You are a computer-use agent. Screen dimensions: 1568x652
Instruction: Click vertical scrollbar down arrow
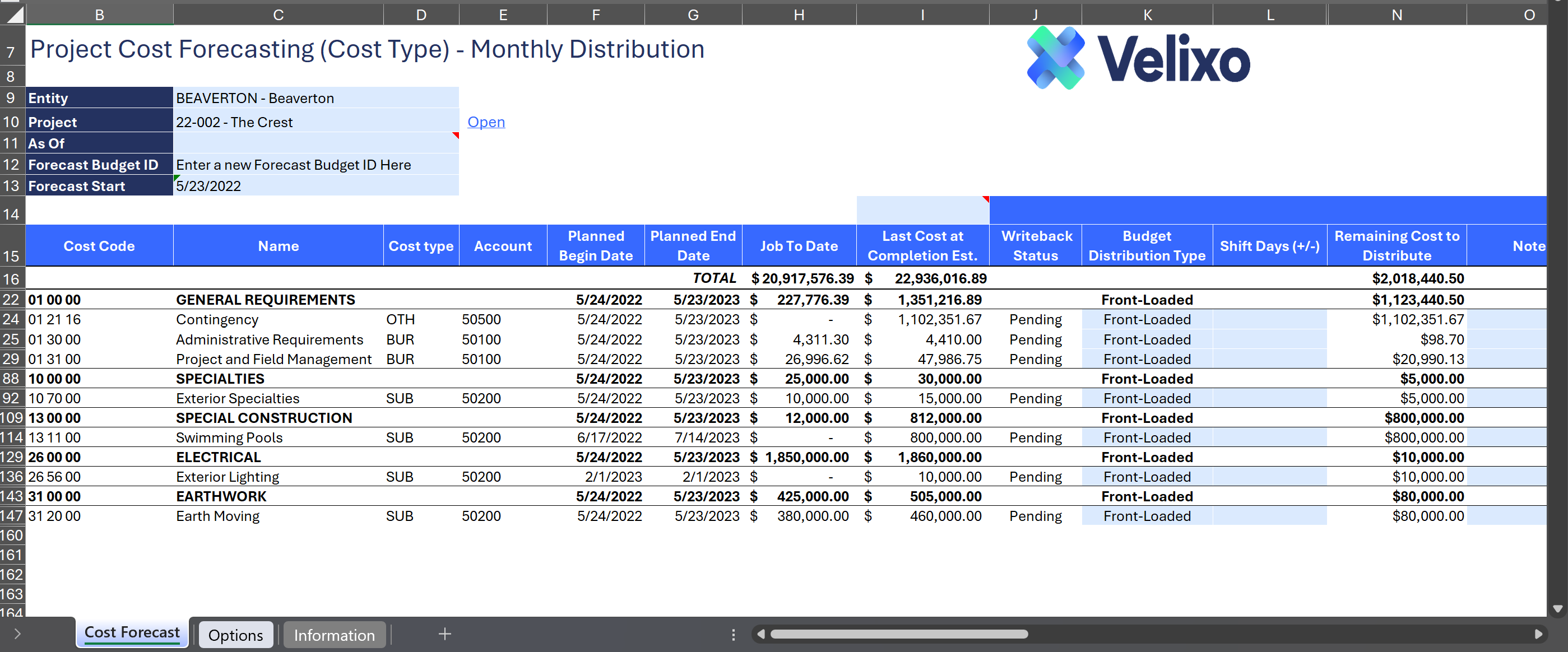pos(1557,608)
